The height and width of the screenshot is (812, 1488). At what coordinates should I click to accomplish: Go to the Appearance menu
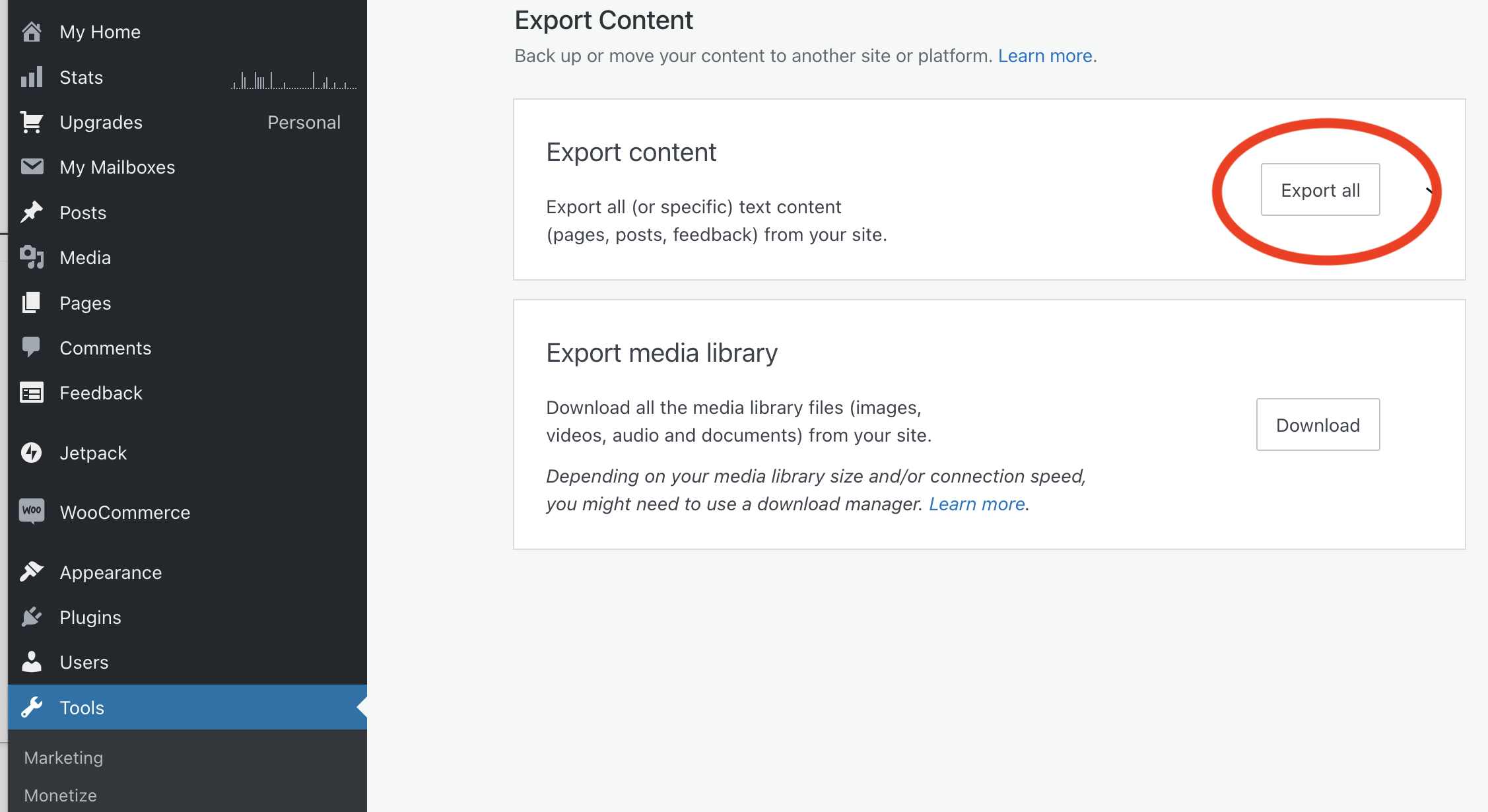point(187,572)
